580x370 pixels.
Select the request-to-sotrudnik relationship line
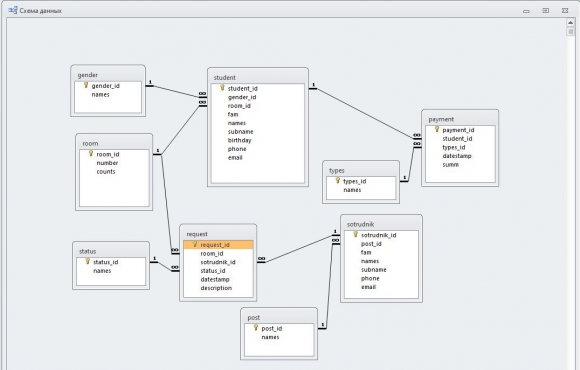click(x=299, y=249)
